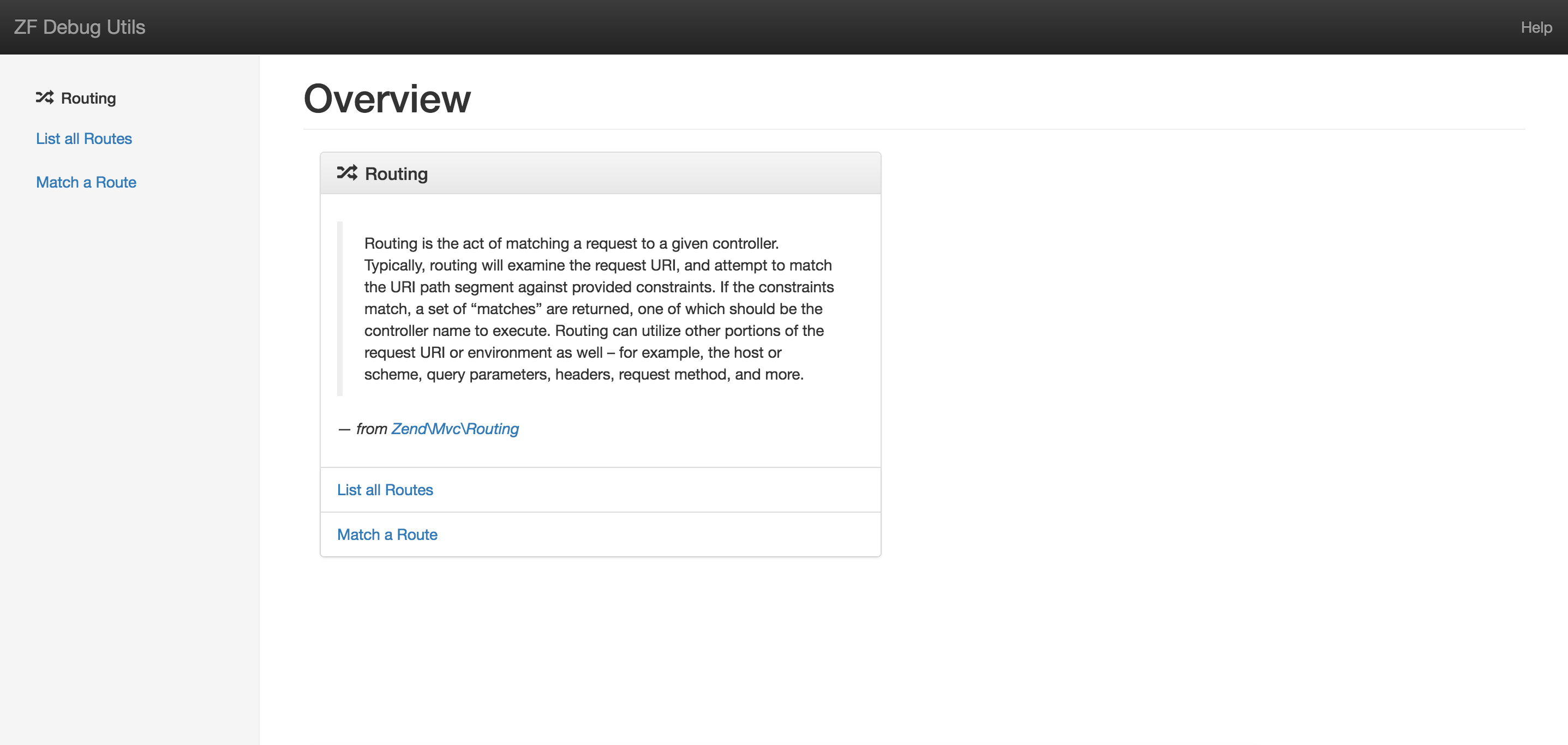
Task: Click the word "from" before the citation link
Action: coord(372,429)
